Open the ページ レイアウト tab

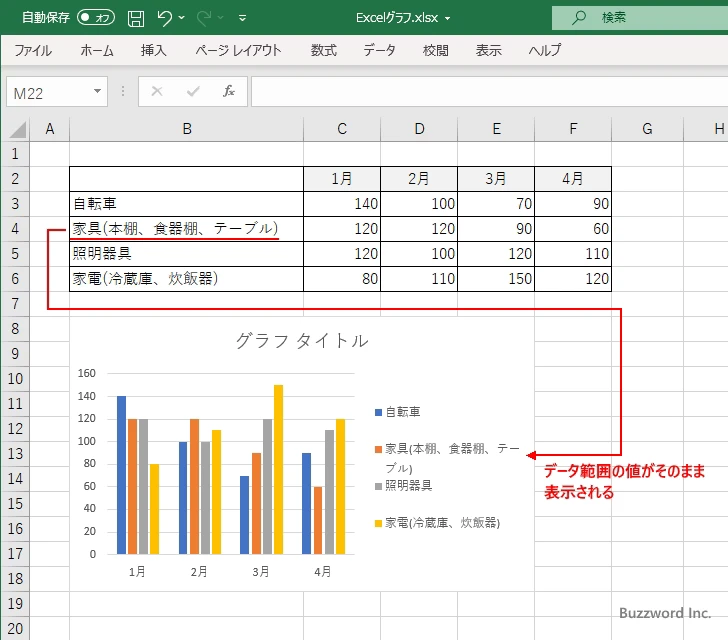(x=238, y=50)
